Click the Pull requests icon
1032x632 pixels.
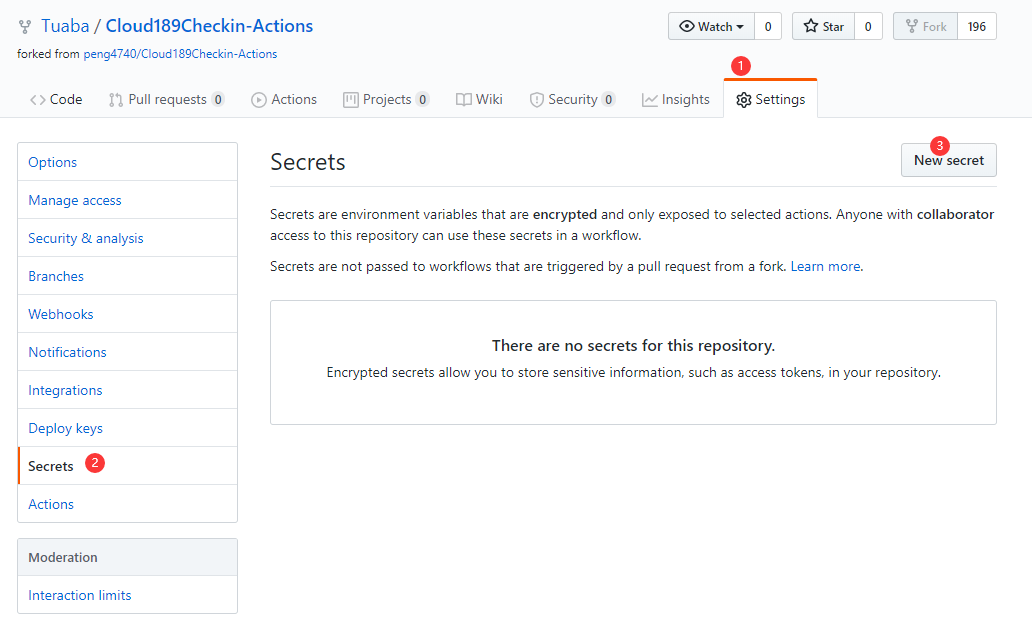pyautogui.click(x=116, y=100)
